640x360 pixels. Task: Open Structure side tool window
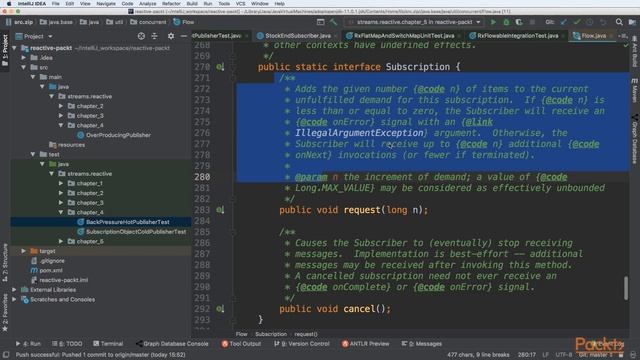[x=5, y=262]
